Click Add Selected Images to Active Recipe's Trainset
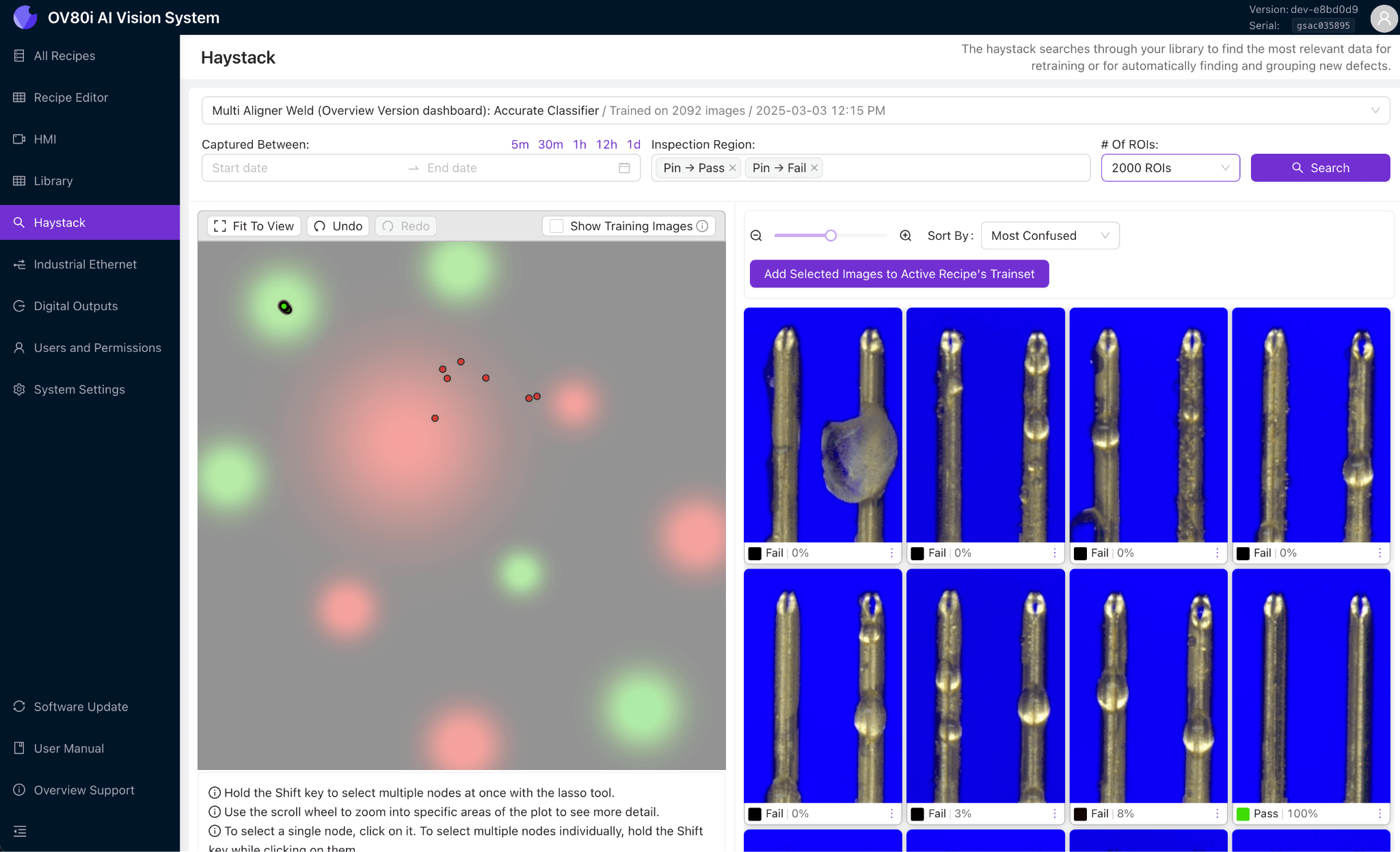 (x=899, y=274)
